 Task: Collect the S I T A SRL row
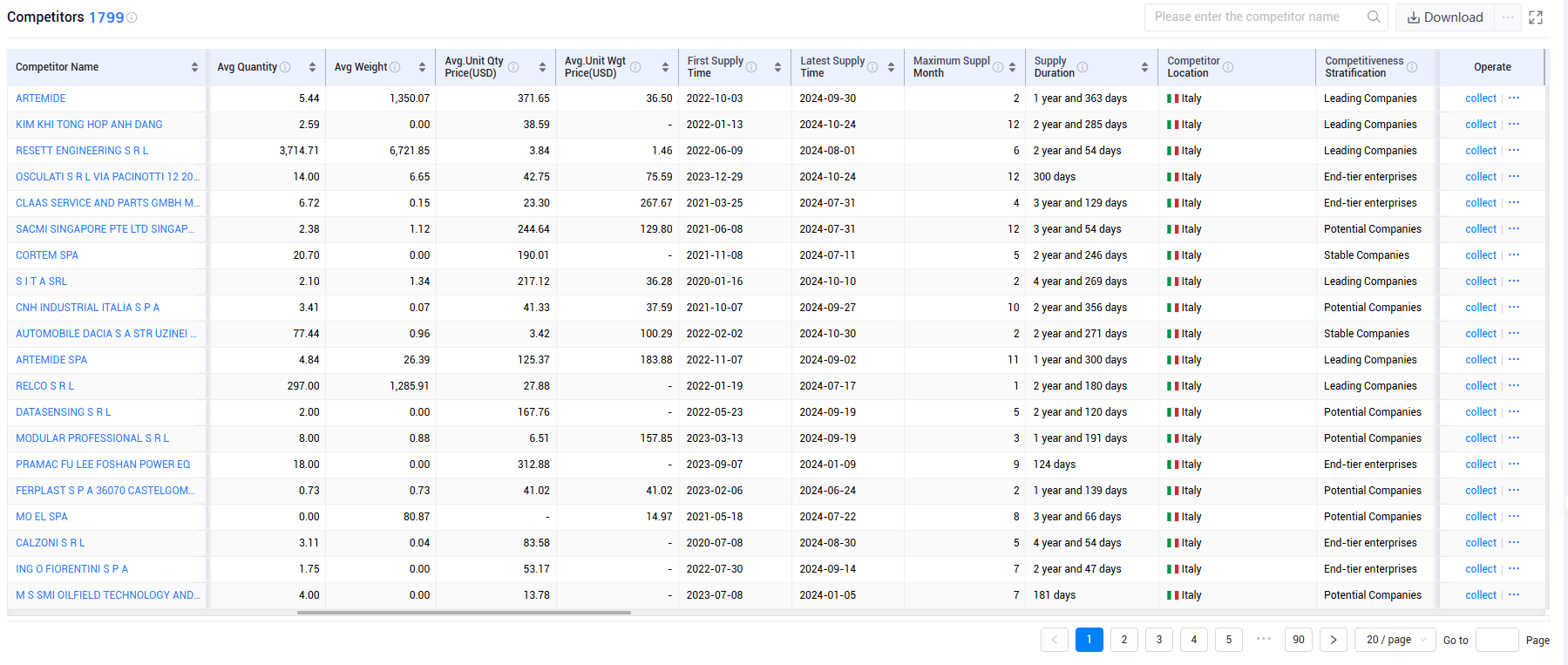click(x=1481, y=282)
